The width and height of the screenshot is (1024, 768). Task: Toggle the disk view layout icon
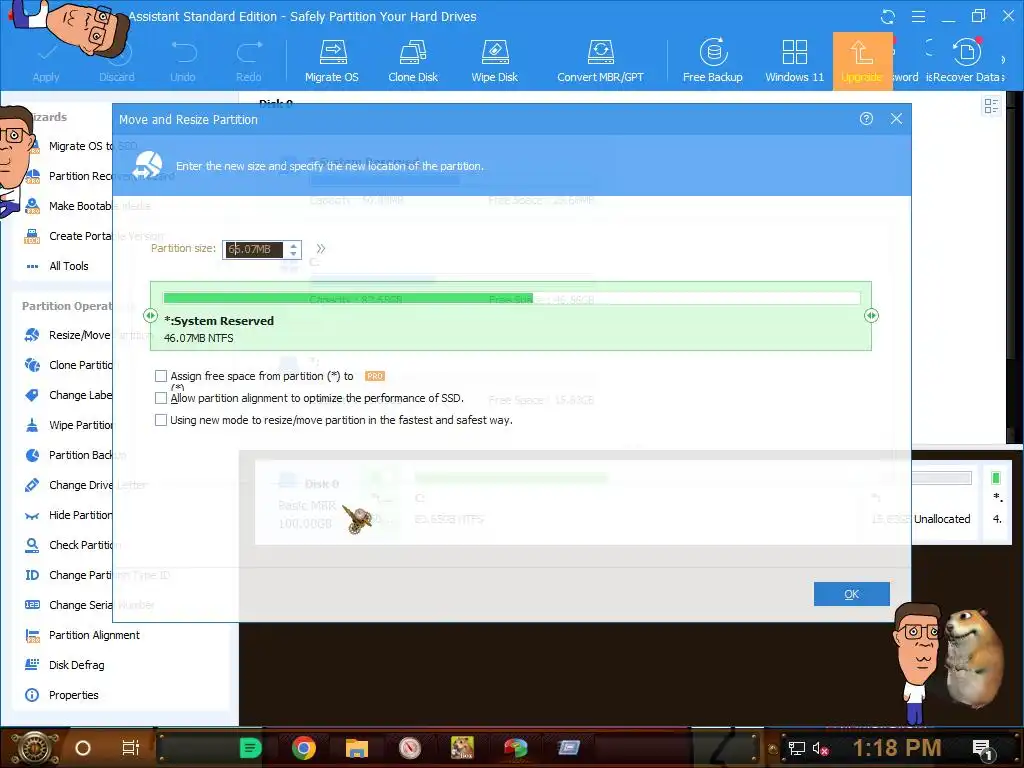(x=991, y=106)
